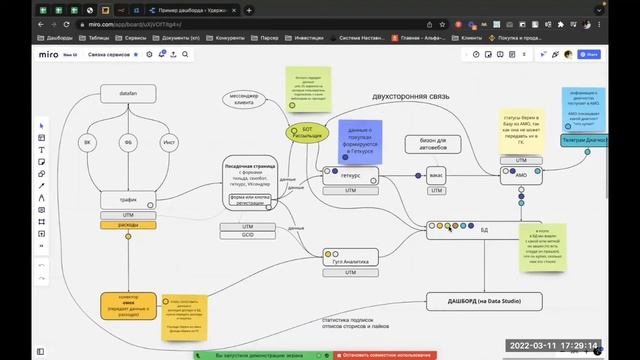The image size is (640, 360).
Task: Open the Сервисы bookmarks folder
Action: [x=131, y=38]
